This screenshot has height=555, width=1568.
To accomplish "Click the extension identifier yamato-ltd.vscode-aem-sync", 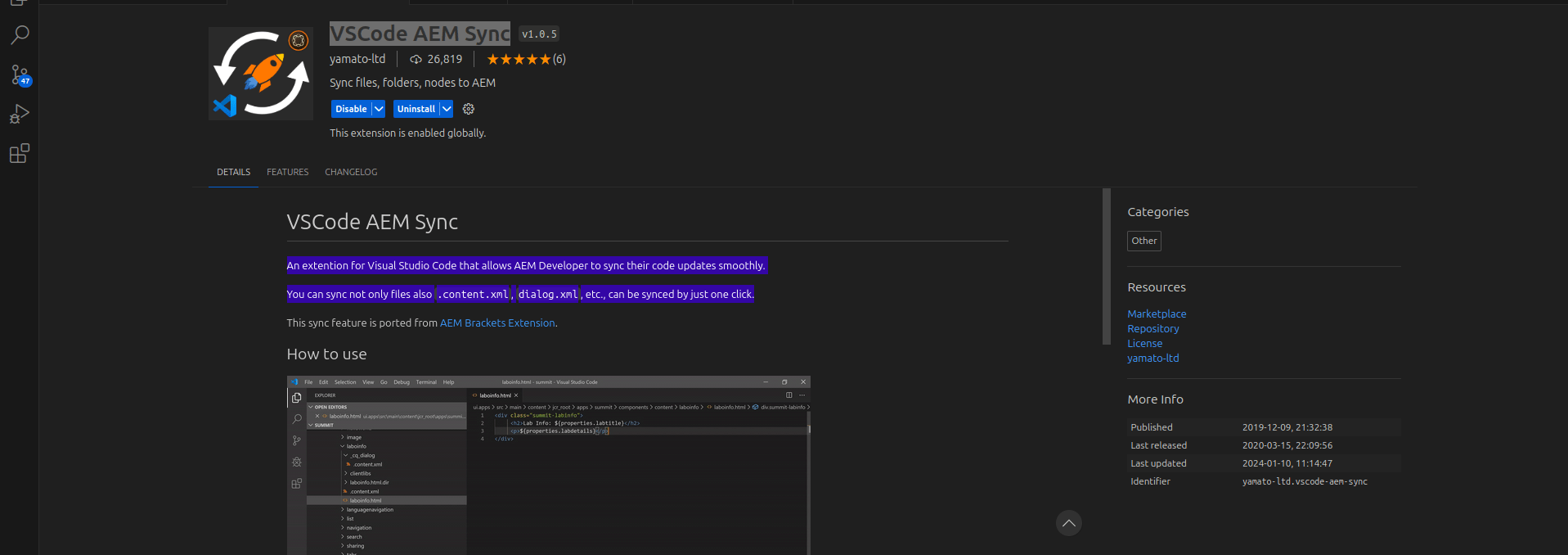I will tap(1305, 481).
